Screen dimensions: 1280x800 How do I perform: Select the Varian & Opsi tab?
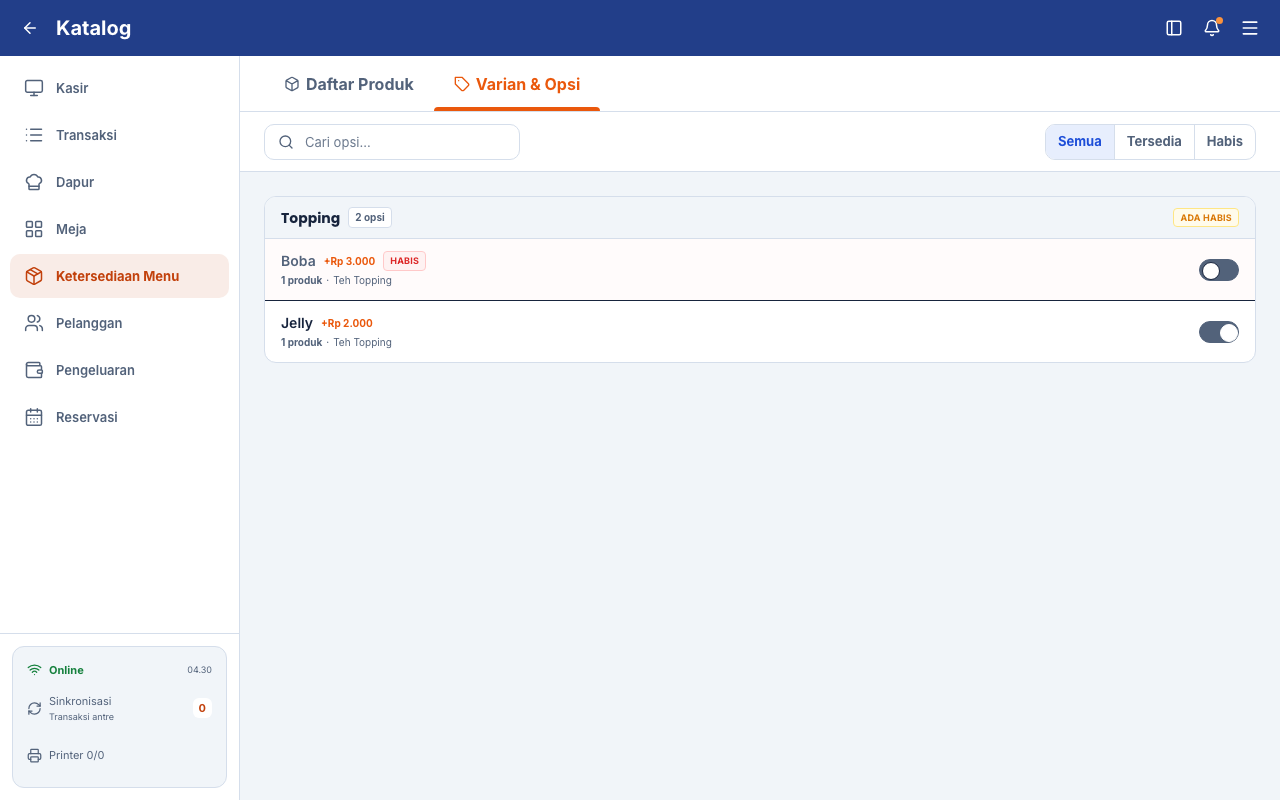pyautogui.click(x=517, y=84)
